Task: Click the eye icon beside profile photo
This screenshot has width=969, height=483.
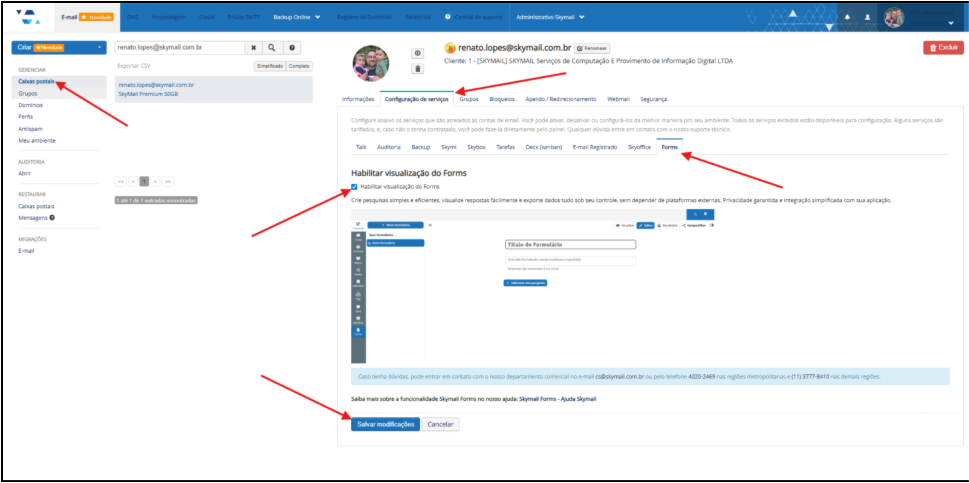Action: coord(418,53)
